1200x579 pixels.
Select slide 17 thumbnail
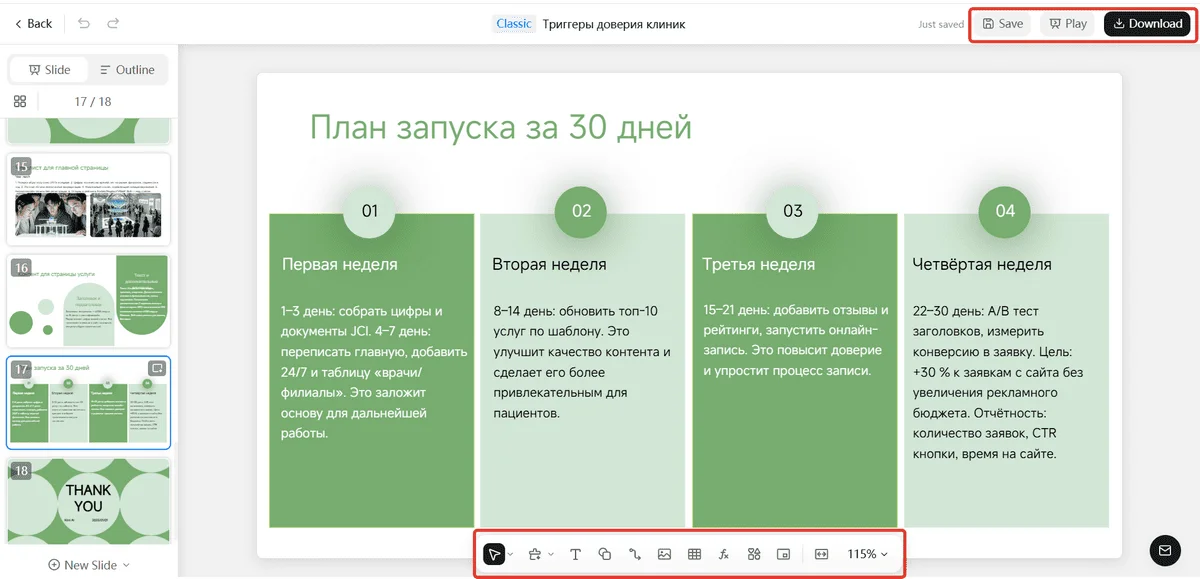click(89, 402)
